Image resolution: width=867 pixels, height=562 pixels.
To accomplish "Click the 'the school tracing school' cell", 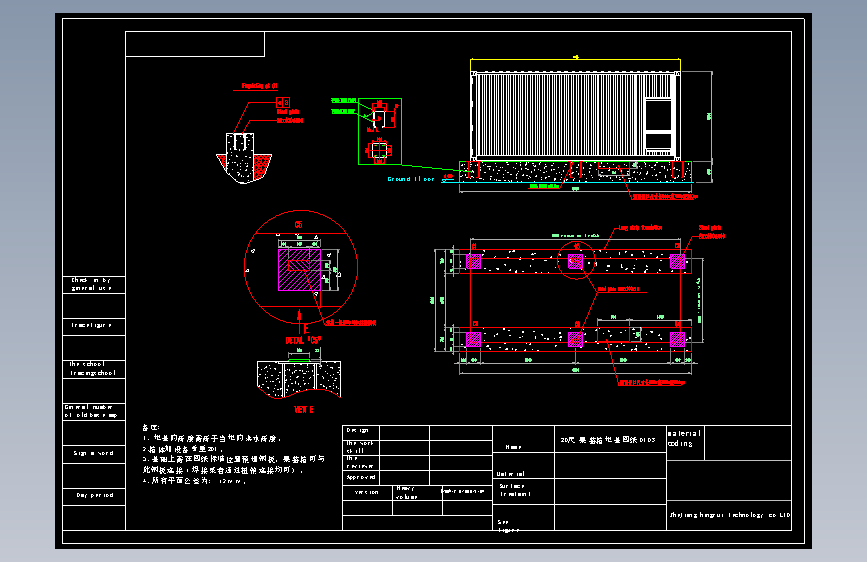I will (x=94, y=369).
